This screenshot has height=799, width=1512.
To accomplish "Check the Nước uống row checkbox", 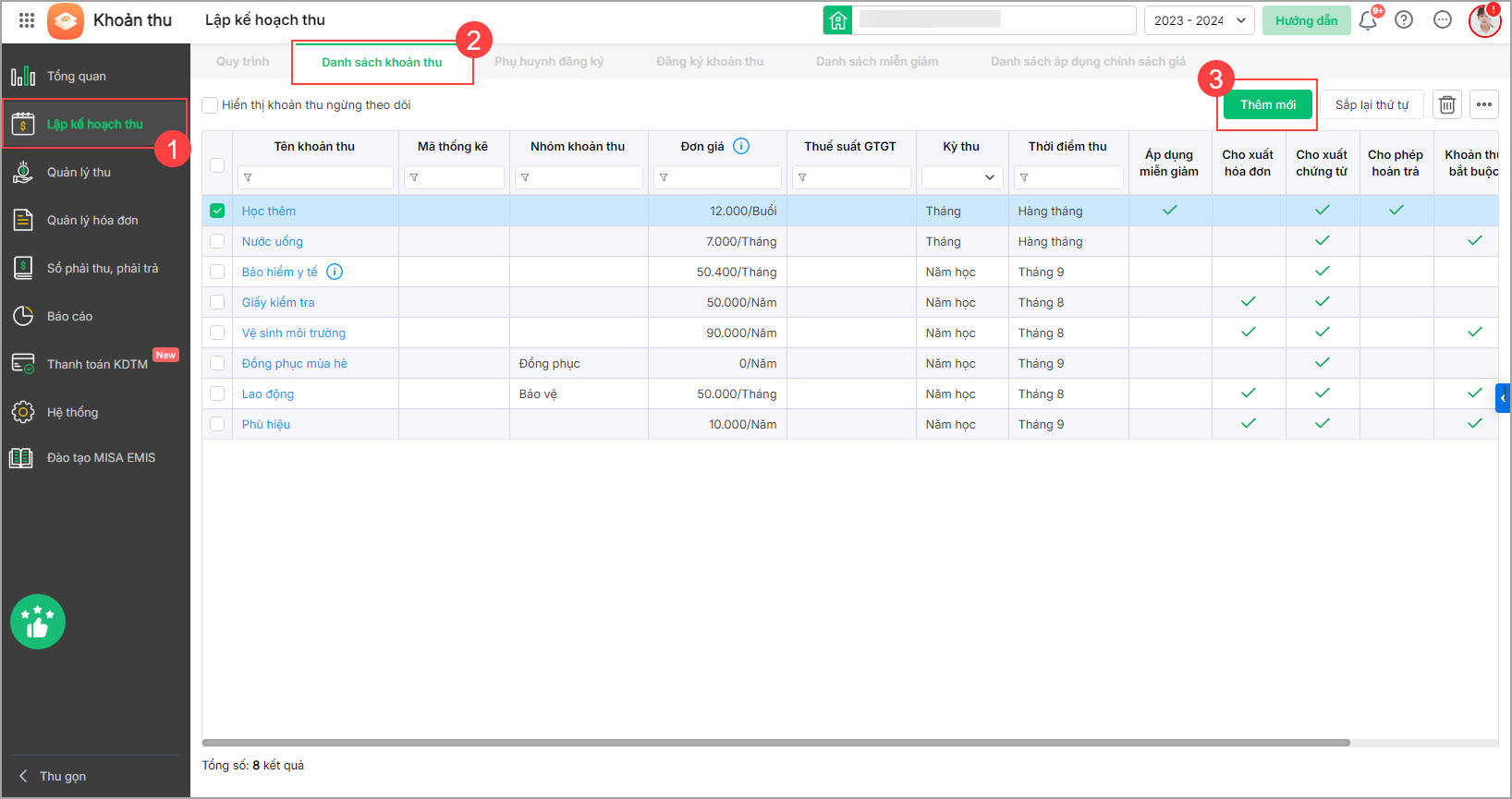I will click(x=217, y=241).
